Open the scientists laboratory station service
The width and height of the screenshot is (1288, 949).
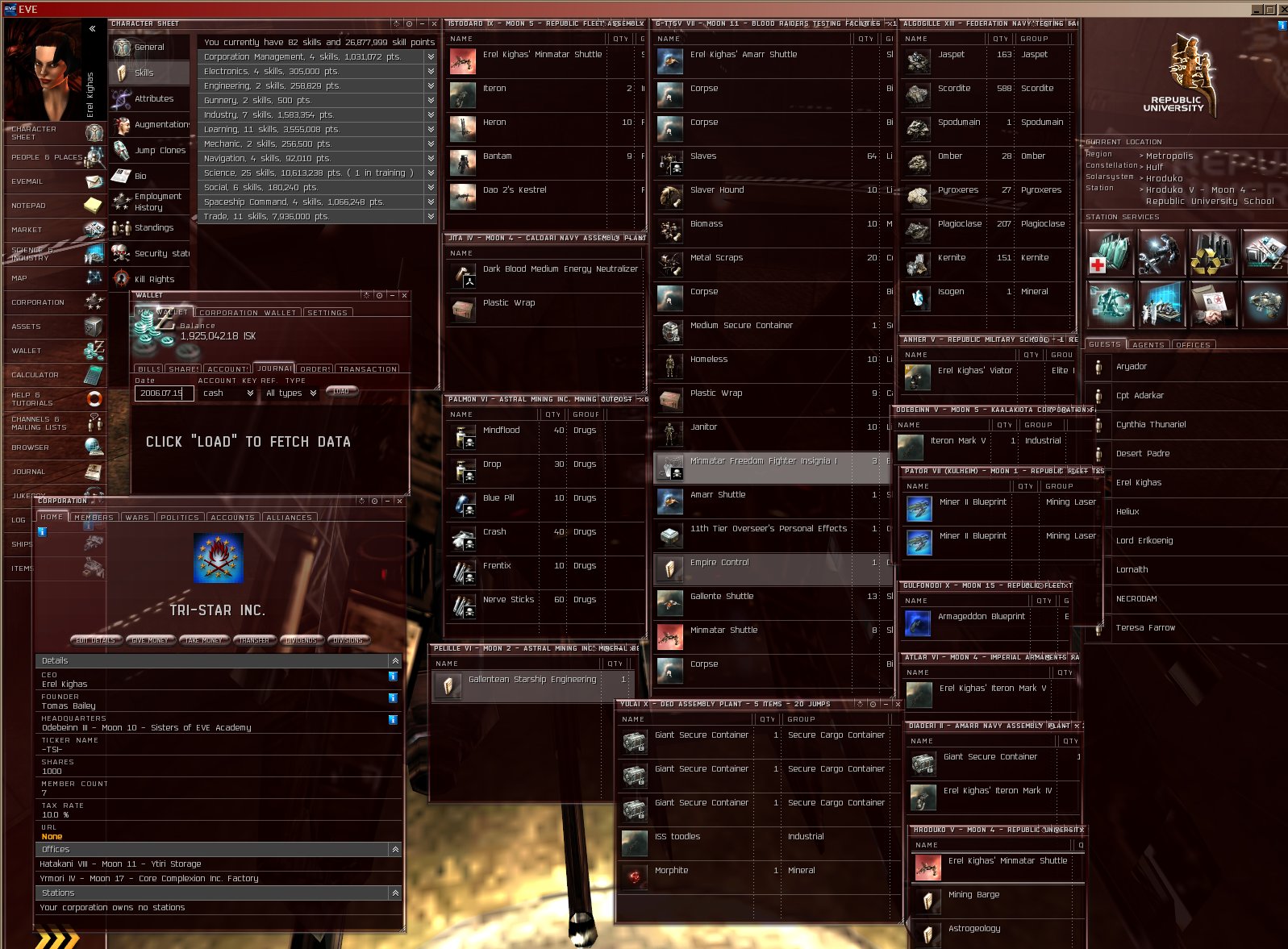pos(1161,303)
